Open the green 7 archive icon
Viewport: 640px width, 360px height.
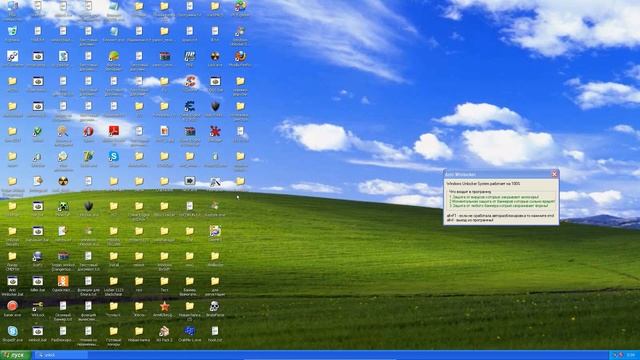(x=88, y=156)
